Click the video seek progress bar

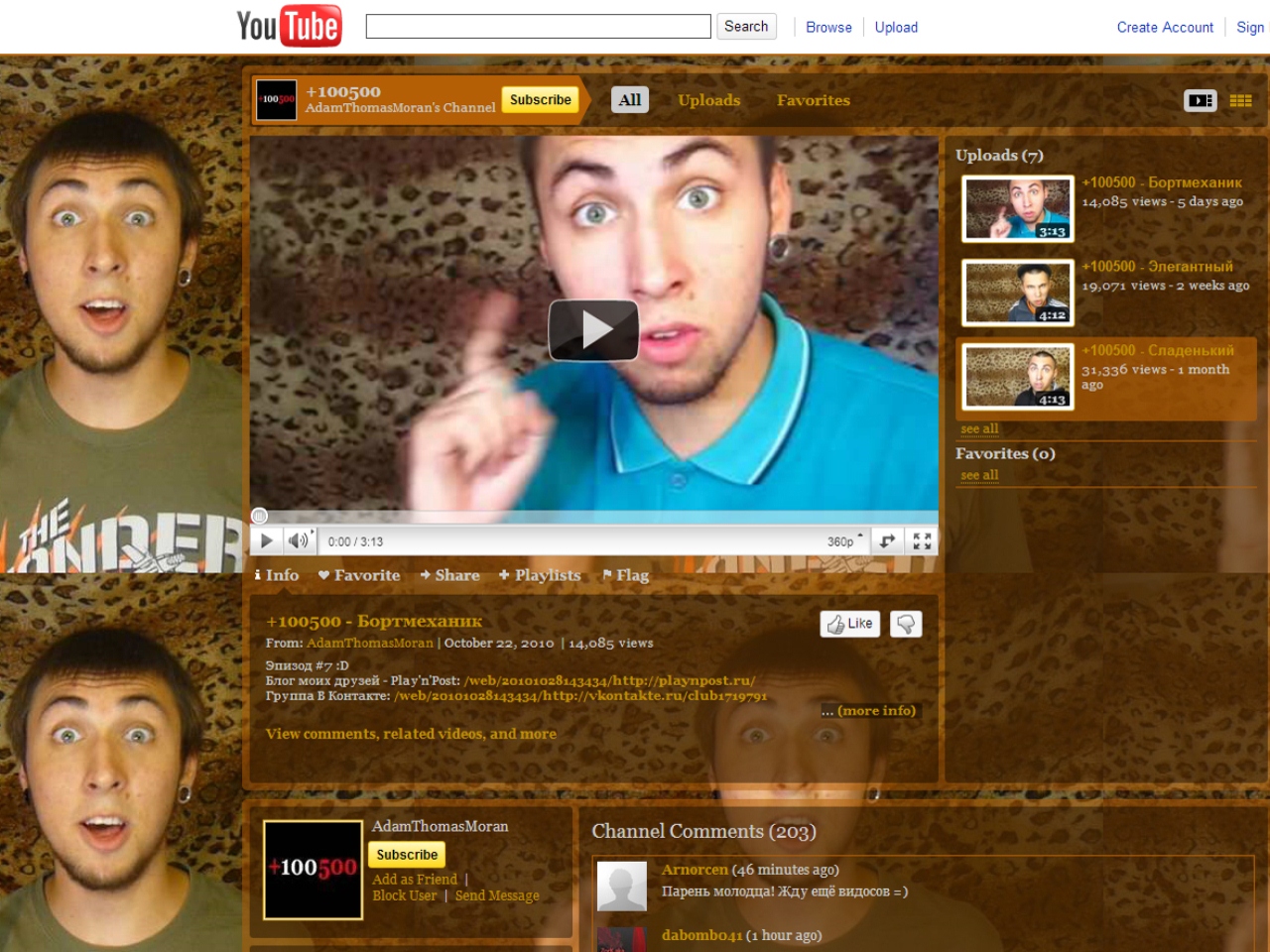[x=594, y=517]
